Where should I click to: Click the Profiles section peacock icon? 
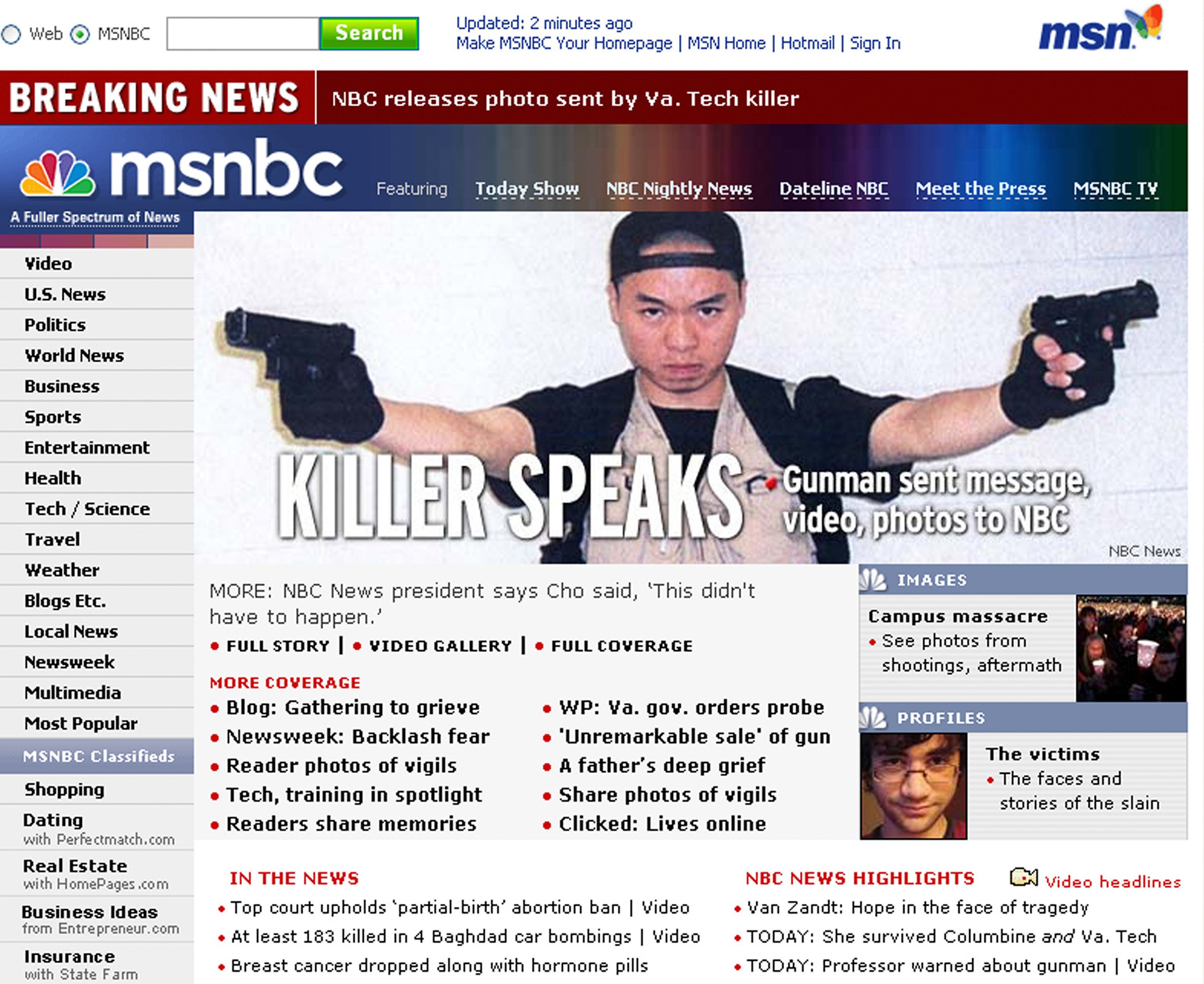[873, 718]
